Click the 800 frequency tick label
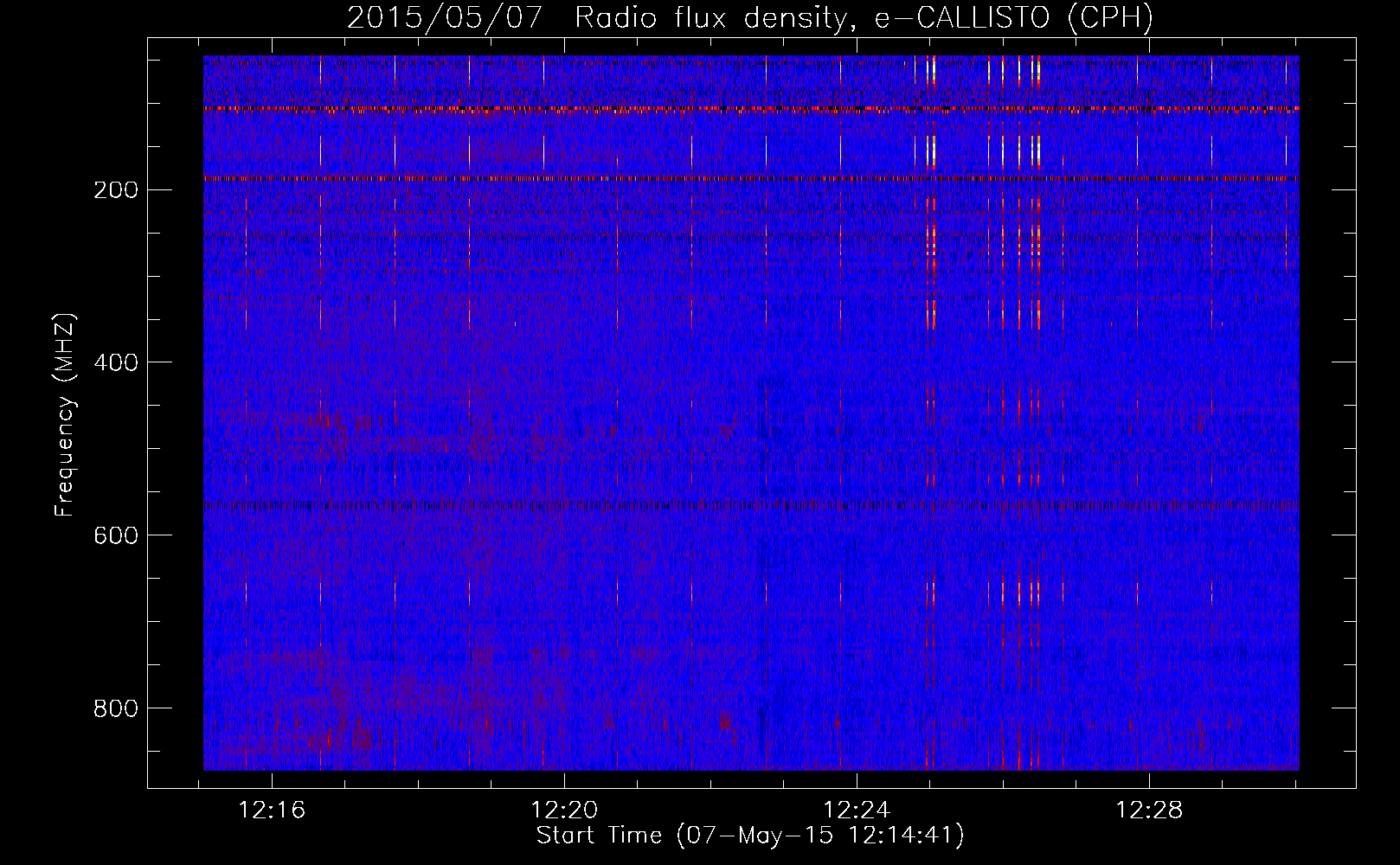The image size is (1400, 865). point(115,708)
